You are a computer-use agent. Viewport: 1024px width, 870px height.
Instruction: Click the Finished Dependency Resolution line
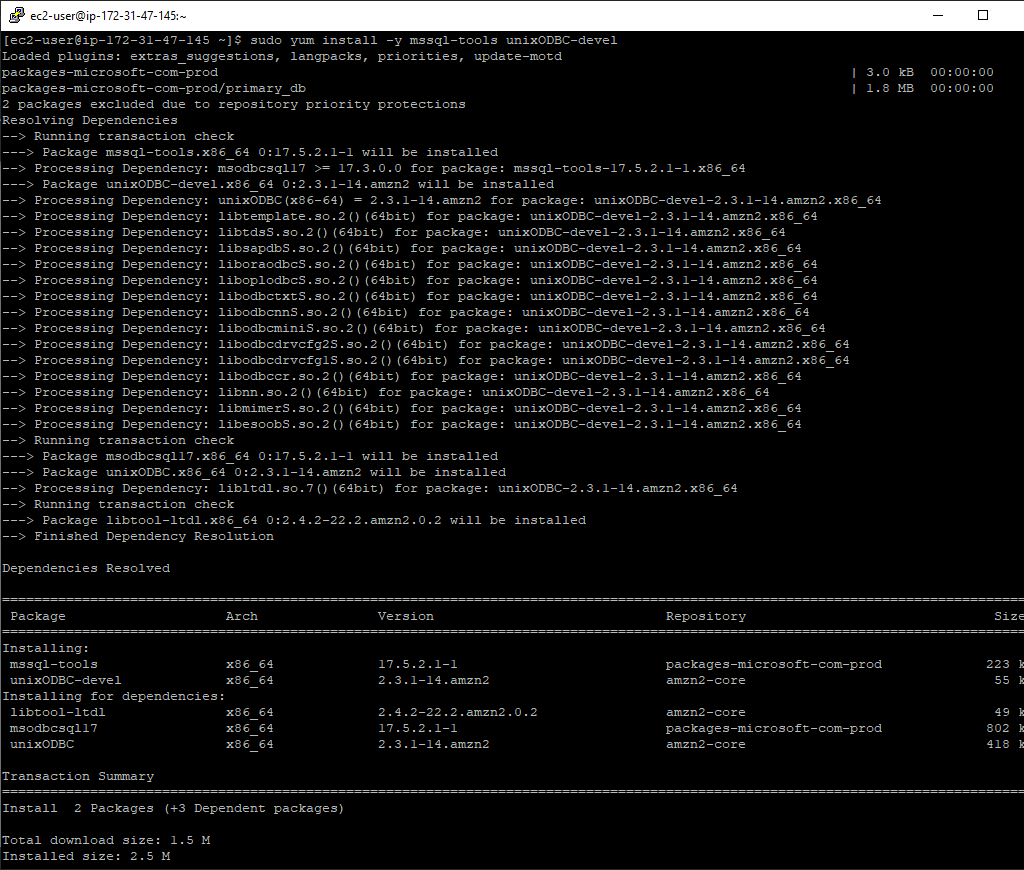(138, 536)
